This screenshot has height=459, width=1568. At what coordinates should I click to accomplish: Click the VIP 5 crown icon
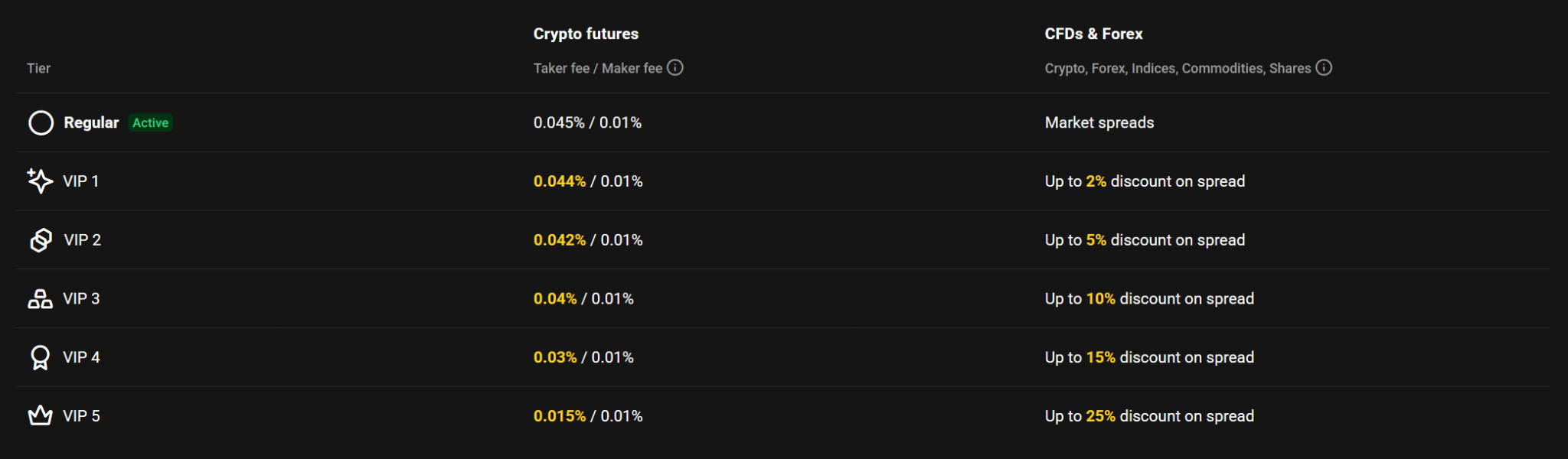point(40,416)
